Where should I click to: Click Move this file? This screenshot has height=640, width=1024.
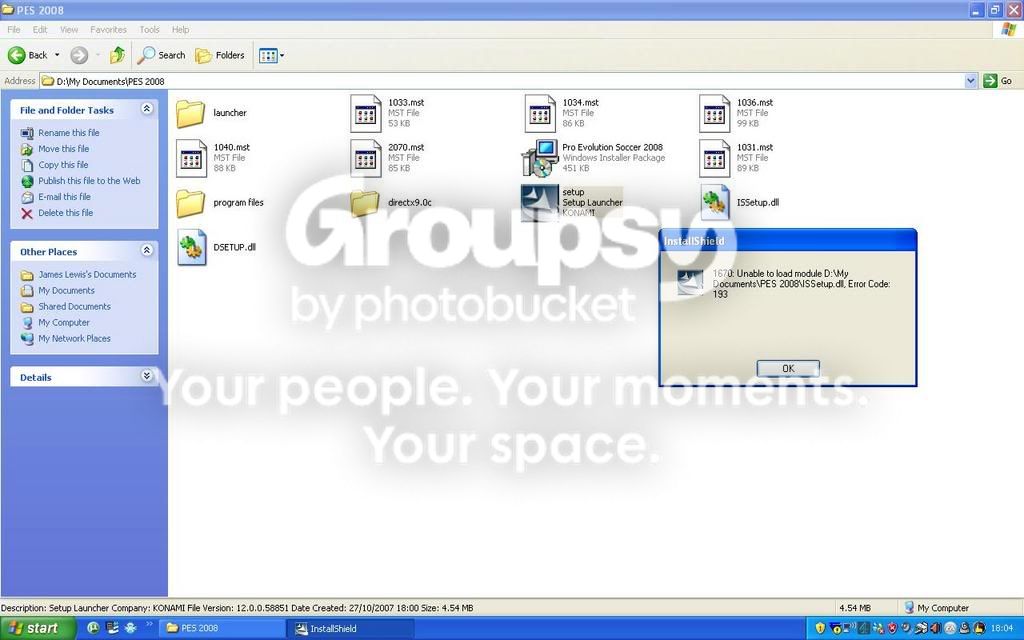(63, 149)
